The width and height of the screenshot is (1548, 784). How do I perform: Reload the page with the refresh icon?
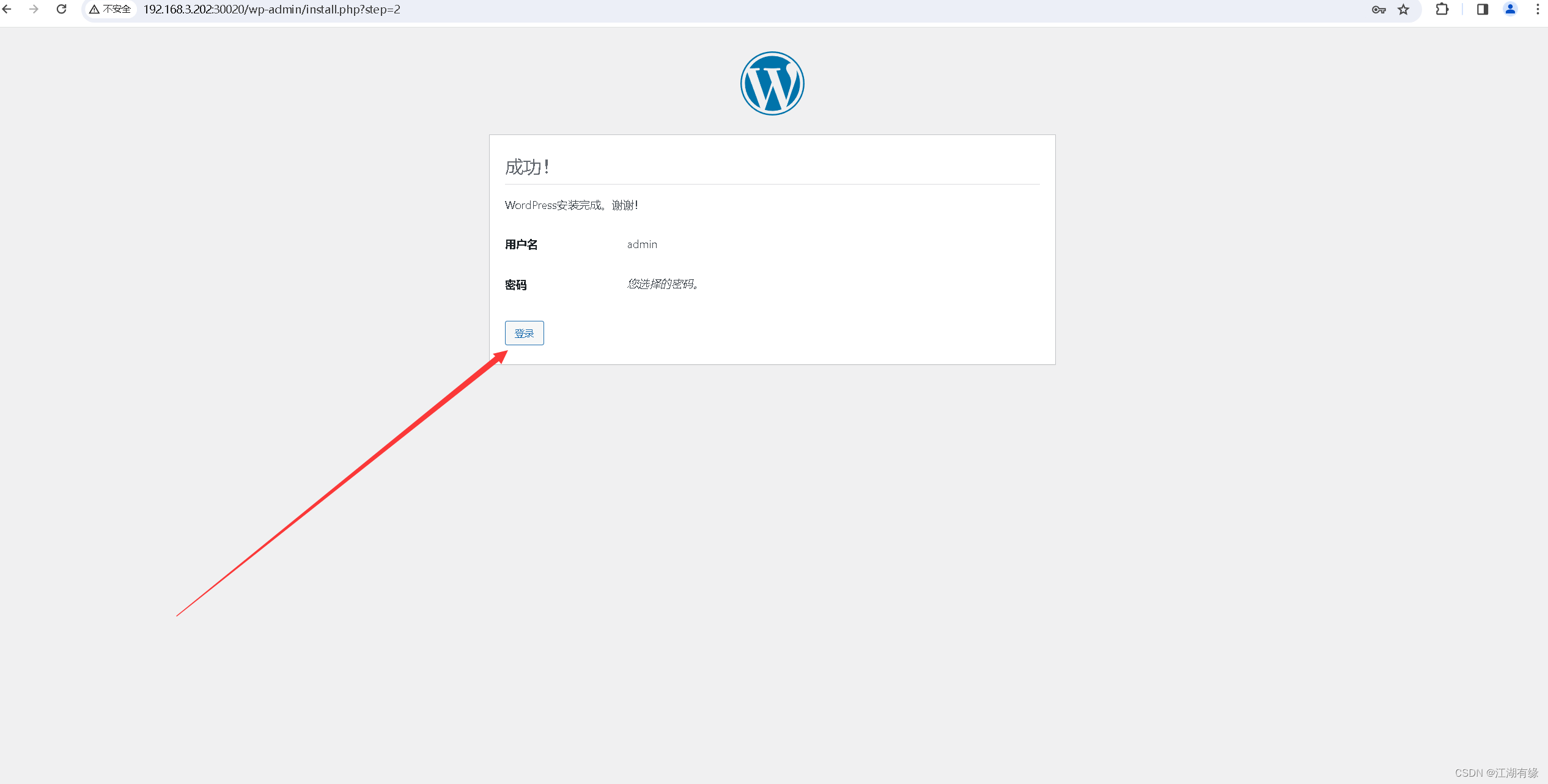point(61,9)
